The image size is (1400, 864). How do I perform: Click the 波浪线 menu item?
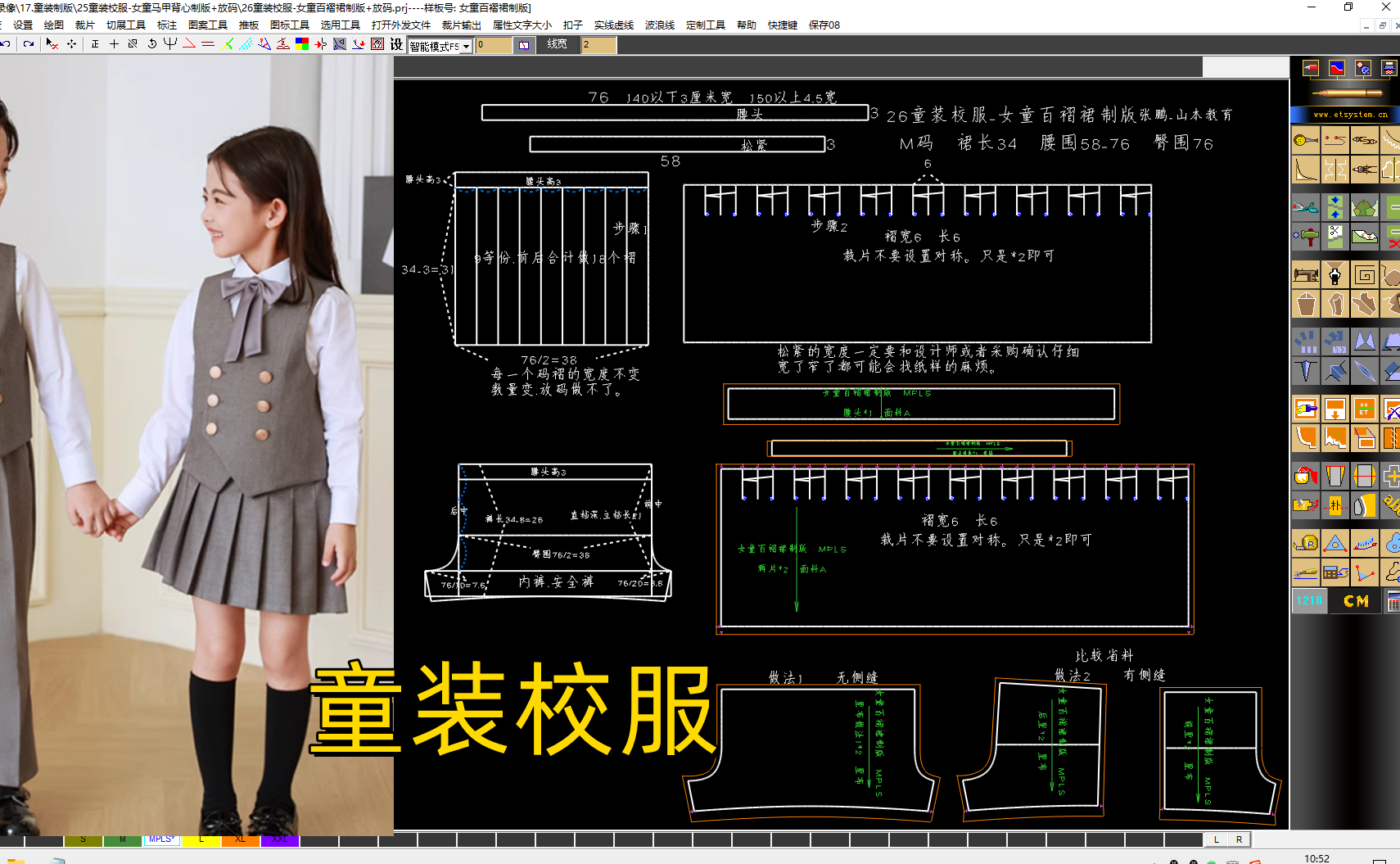(660, 25)
